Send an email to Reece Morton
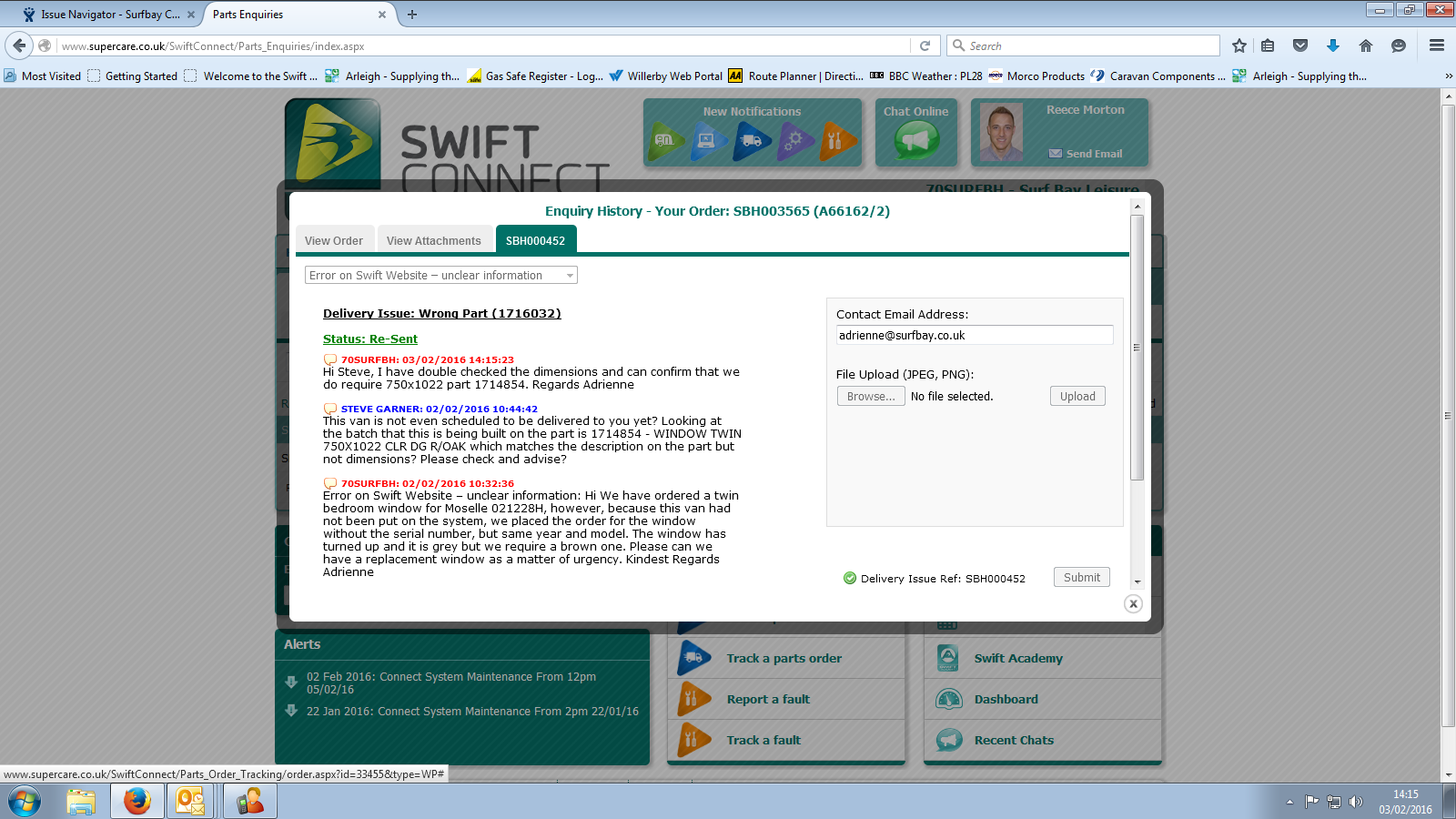 coord(1086,154)
